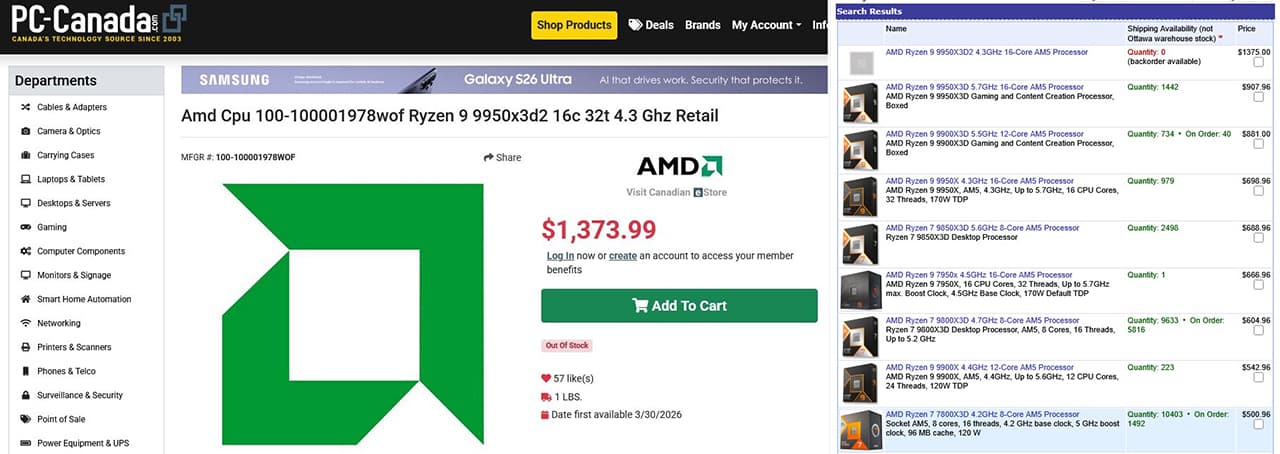Viewport: 1280px width, 454px height.
Task: Tick the checkbox for Ryzen 7 9850X3D
Action: pos(1258,239)
